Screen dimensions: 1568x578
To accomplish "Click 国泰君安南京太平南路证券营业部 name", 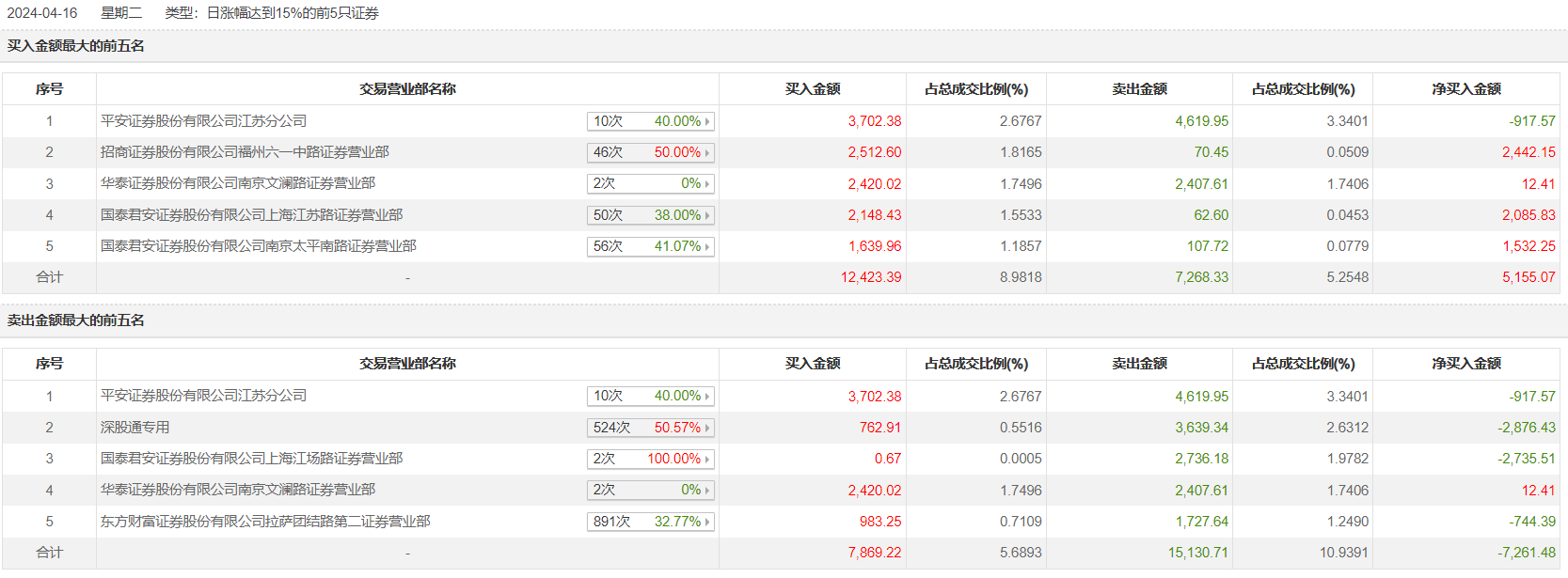I will [258, 246].
